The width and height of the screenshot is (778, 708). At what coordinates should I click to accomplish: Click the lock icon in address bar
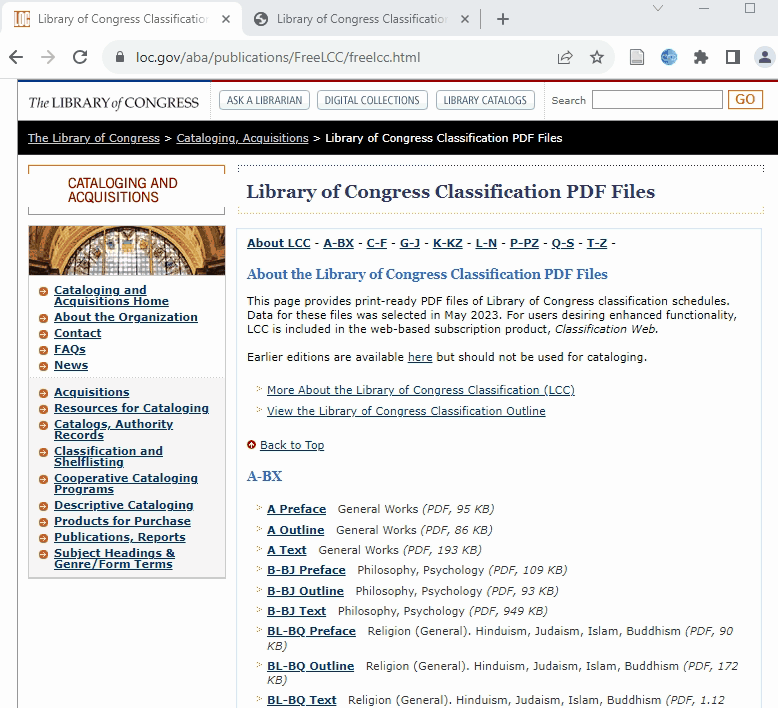point(120,57)
